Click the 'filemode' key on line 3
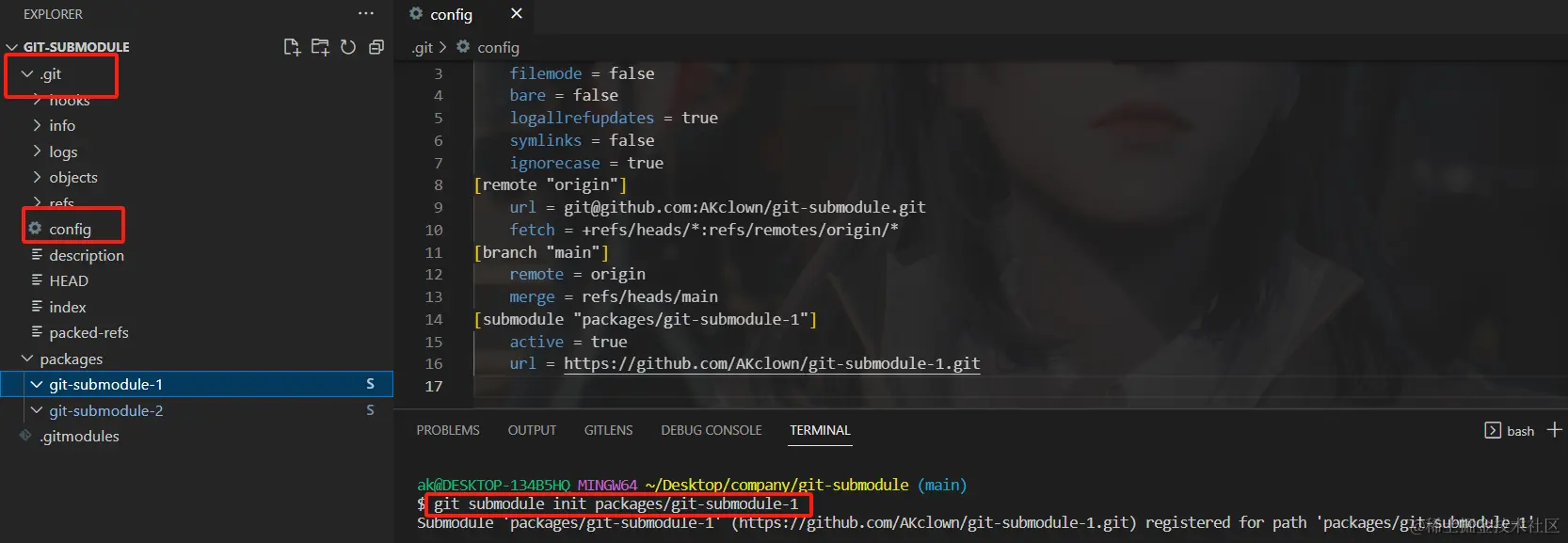 [x=546, y=73]
